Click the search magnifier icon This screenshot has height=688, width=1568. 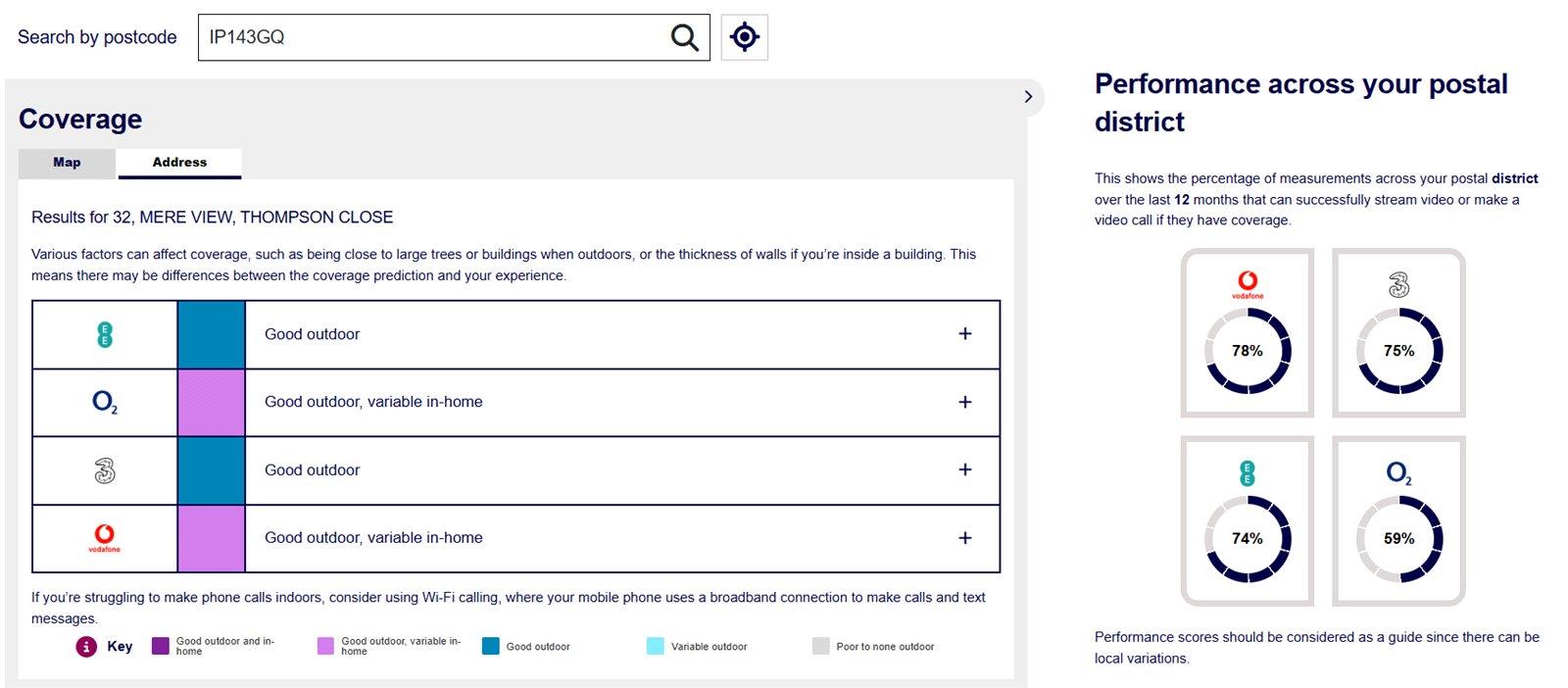(684, 37)
